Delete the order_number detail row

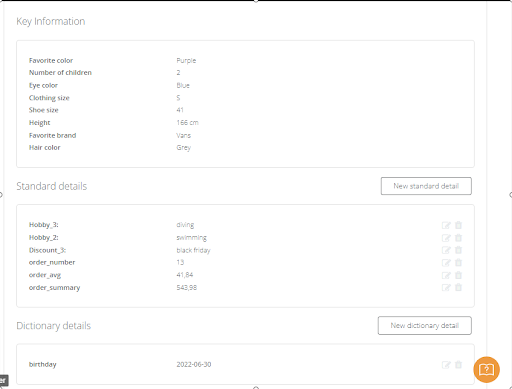coord(458,262)
